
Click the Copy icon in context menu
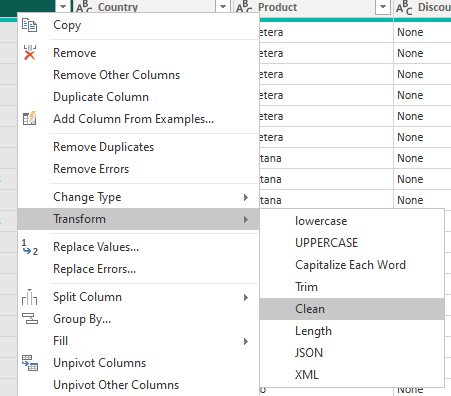tap(29, 25)
